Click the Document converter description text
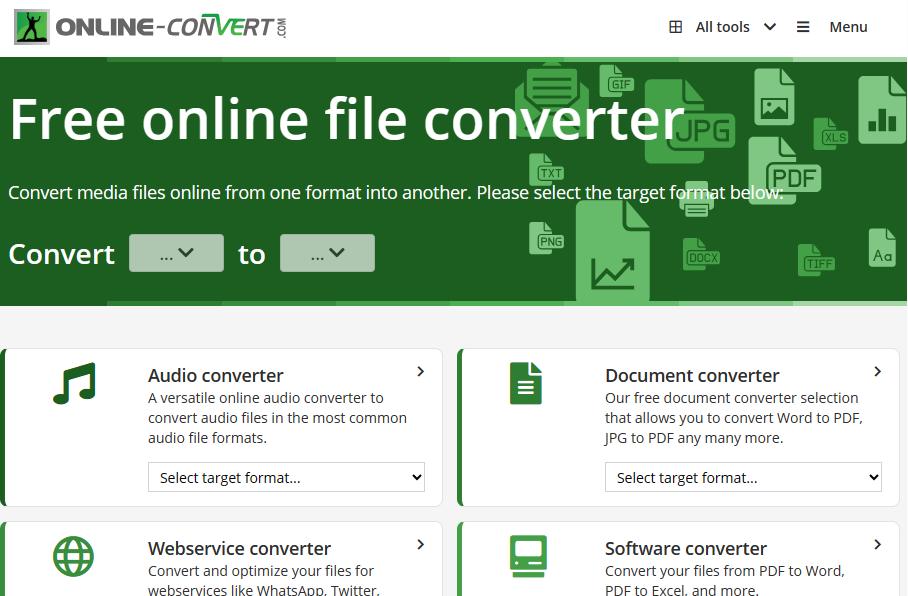908x596 pixels. [x=734, y=418]
